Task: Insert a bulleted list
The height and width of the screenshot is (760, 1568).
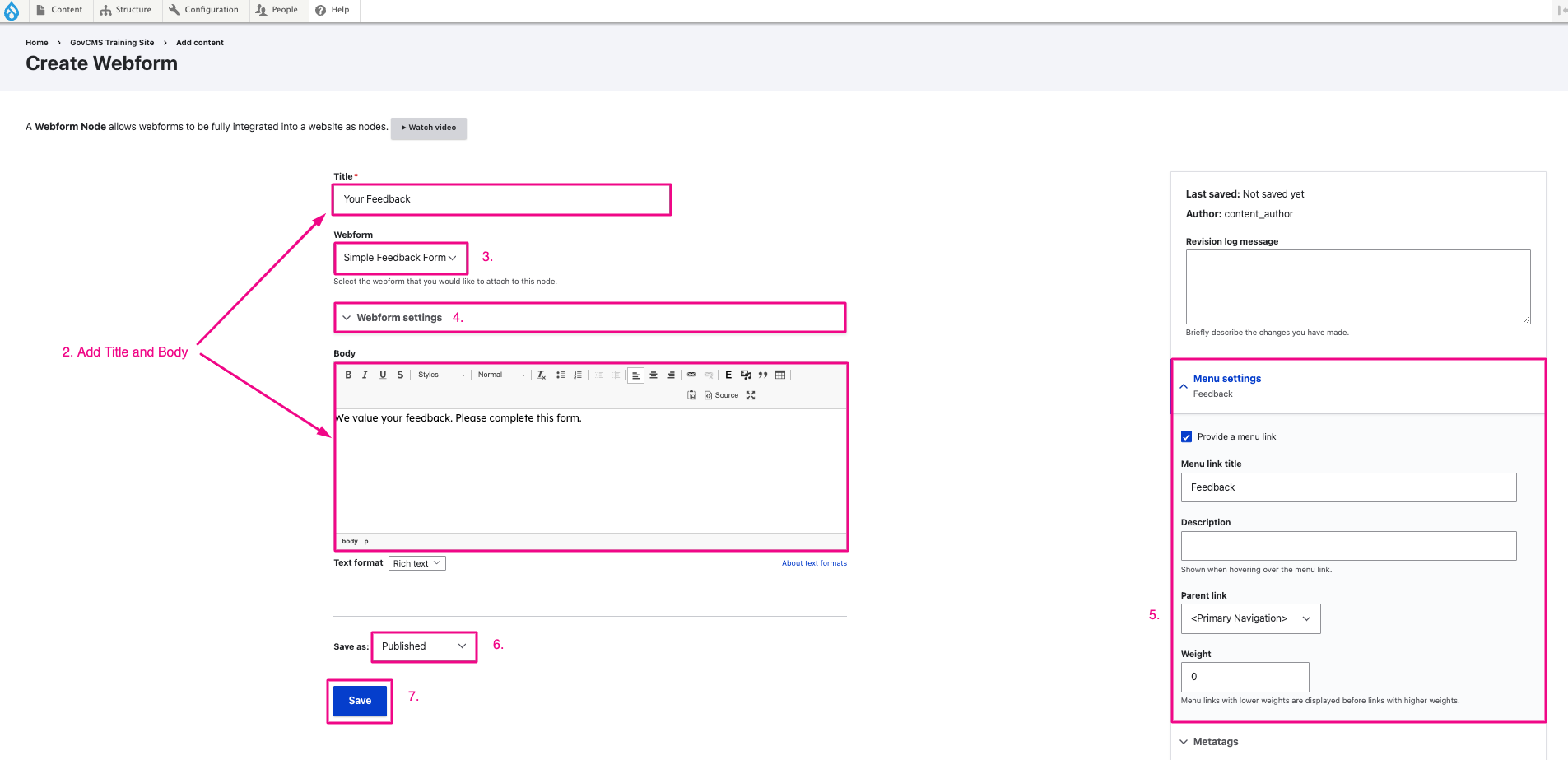Action: pos(561,375)
